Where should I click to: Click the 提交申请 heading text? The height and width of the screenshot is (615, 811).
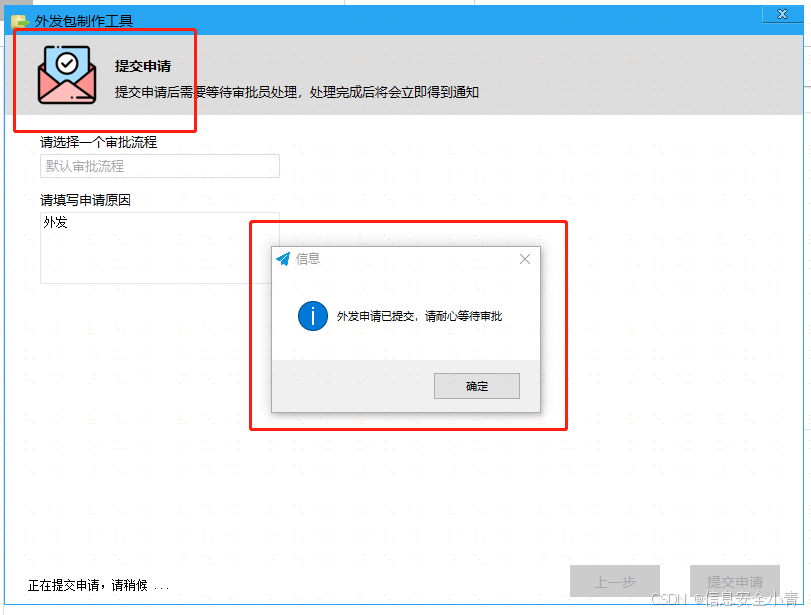point(143,66)
